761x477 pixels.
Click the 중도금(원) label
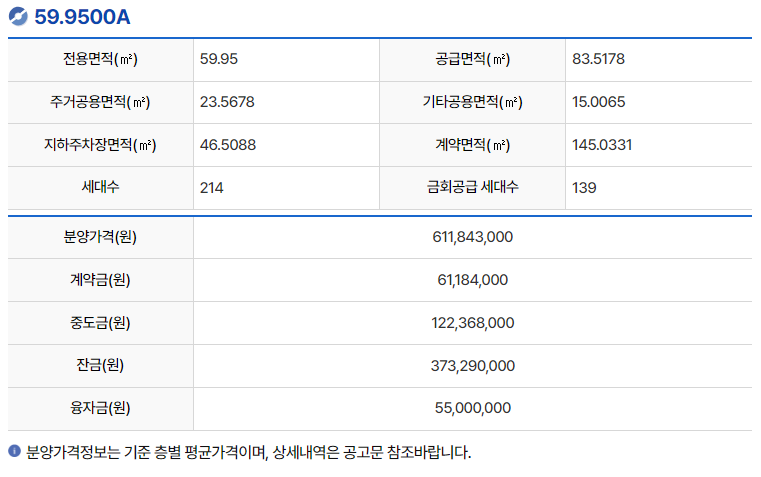(100, 323)
